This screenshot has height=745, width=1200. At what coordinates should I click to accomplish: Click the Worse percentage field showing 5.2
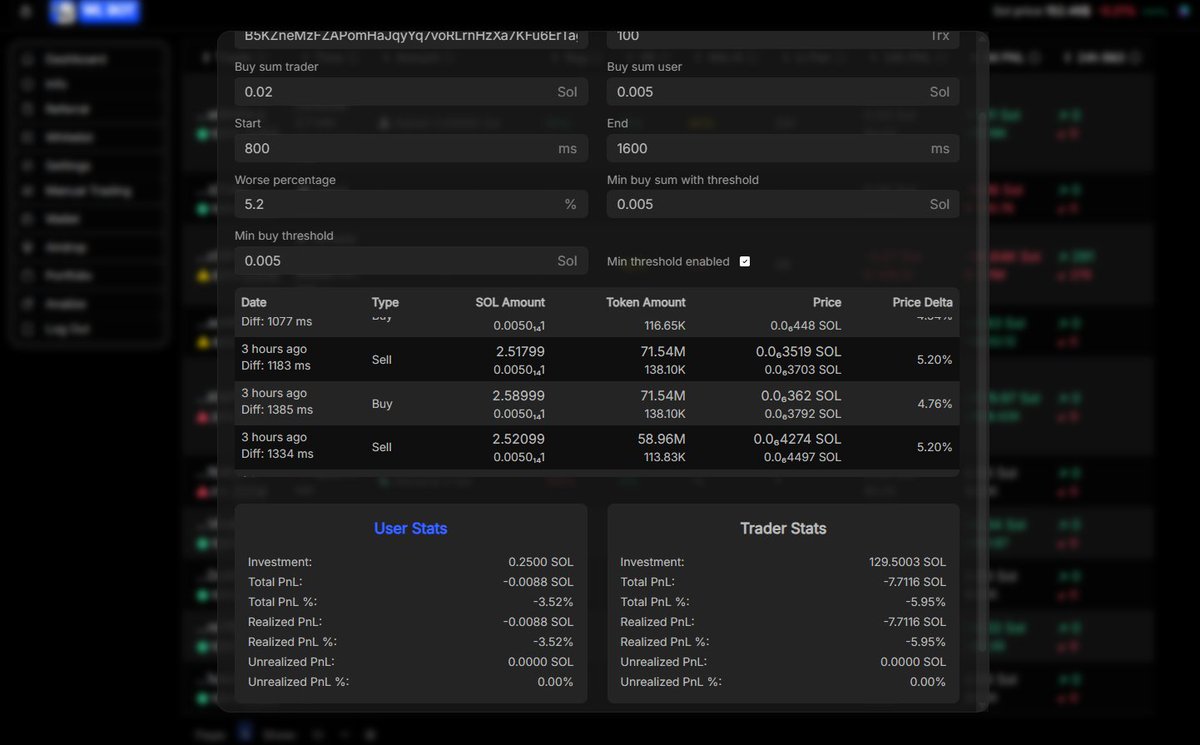coord(411,204)
